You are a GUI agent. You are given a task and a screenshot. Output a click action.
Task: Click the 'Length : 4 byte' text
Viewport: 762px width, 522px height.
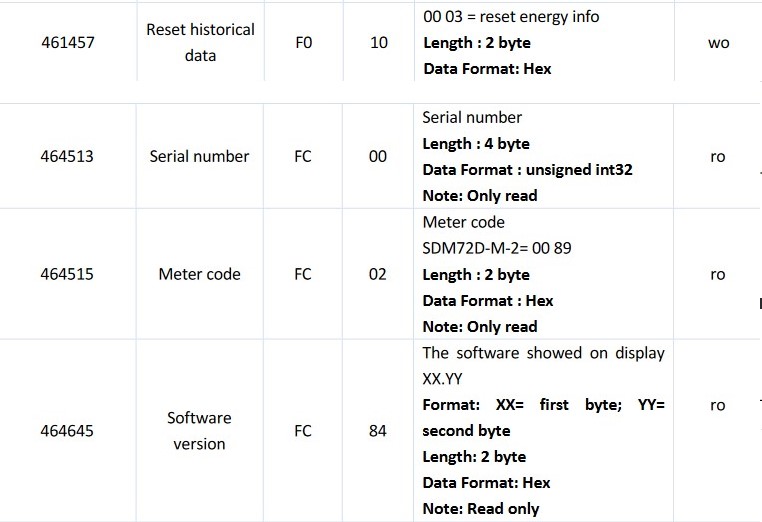pyautogui.click(x=476, y=144)
